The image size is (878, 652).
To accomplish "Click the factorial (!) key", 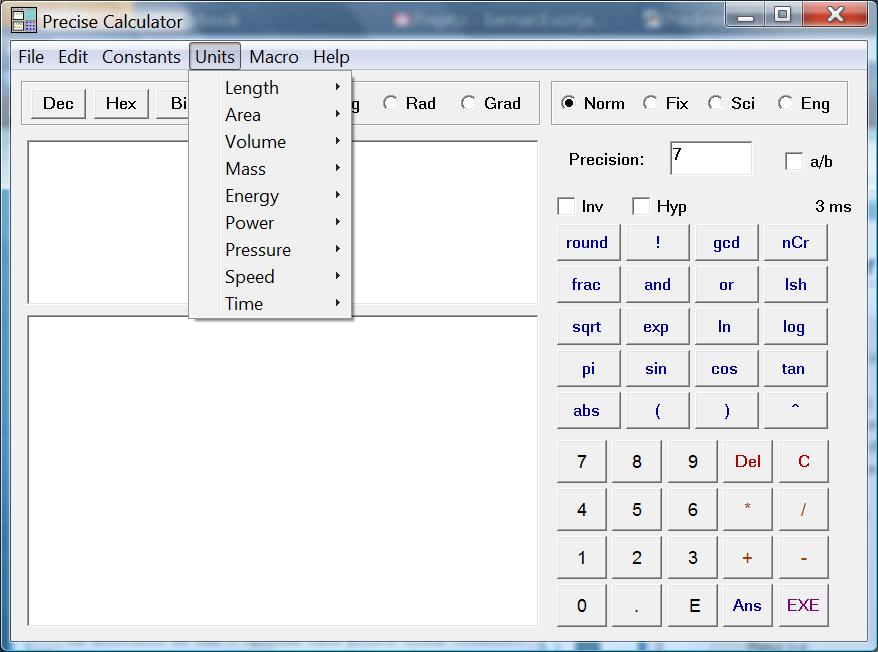I will point(657,243).
